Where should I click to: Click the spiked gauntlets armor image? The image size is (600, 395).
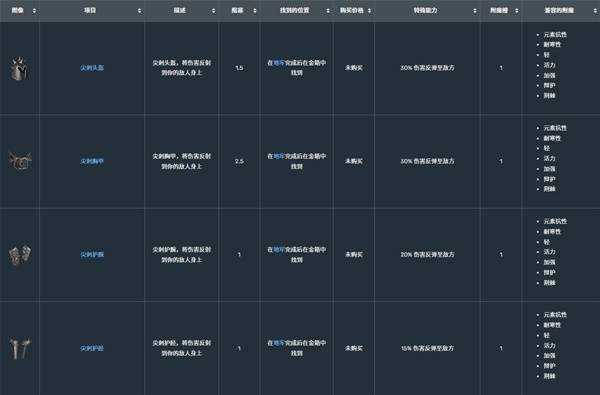tap(20, 255)
